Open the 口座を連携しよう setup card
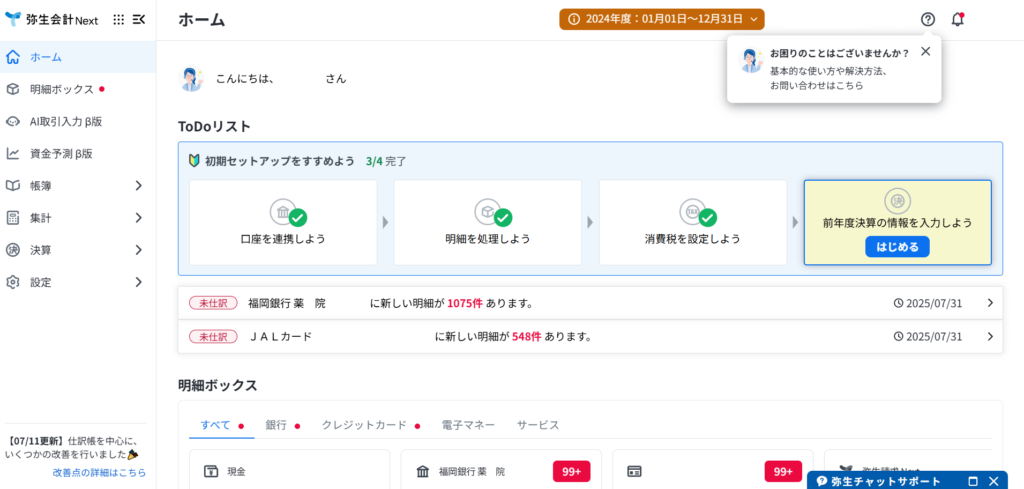The height and width of the screenshot is (489, 1024). point(283,223)
